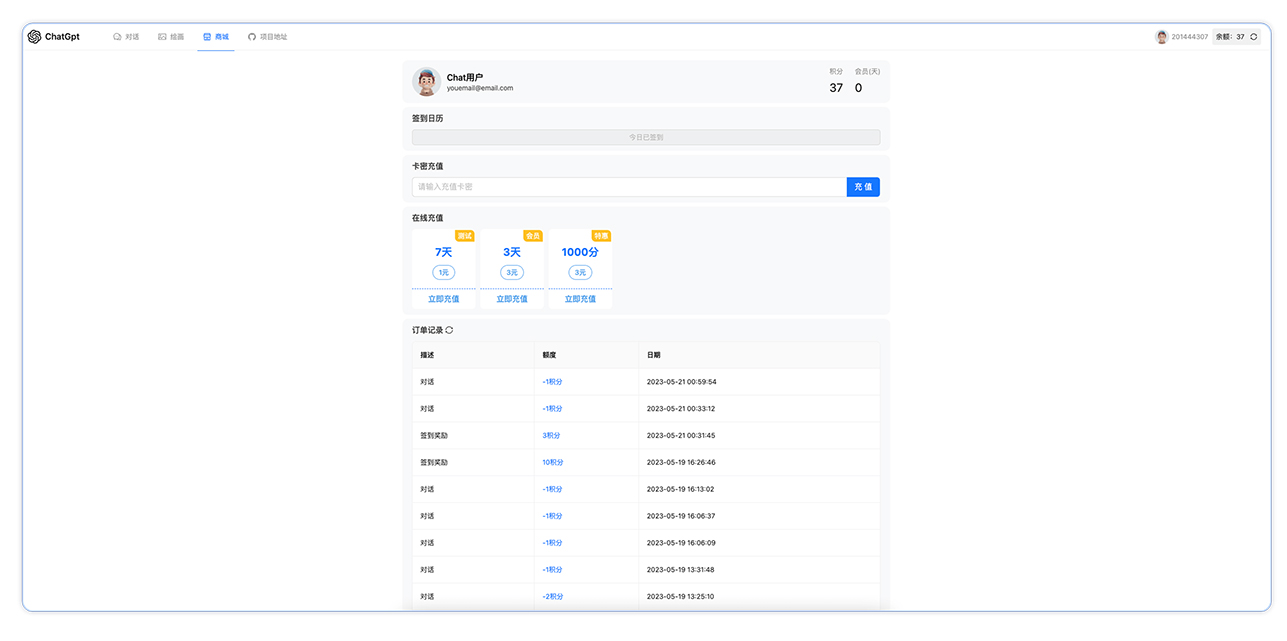
Task: Click 立即充值 under the 1000分 package
Action: (580, 298)
